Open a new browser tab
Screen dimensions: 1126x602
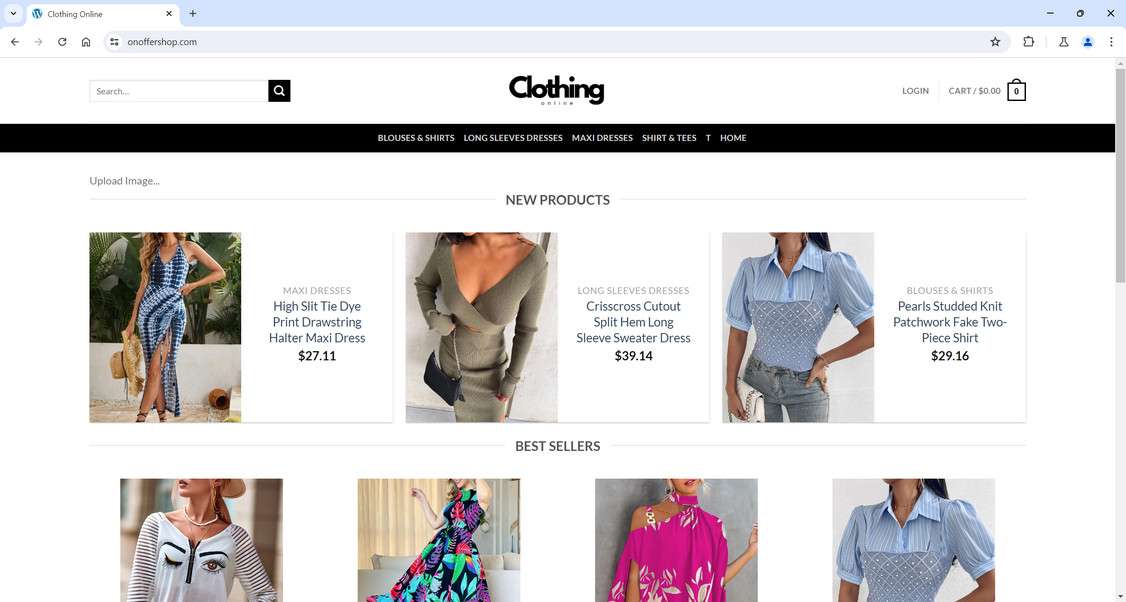[192, 14]
